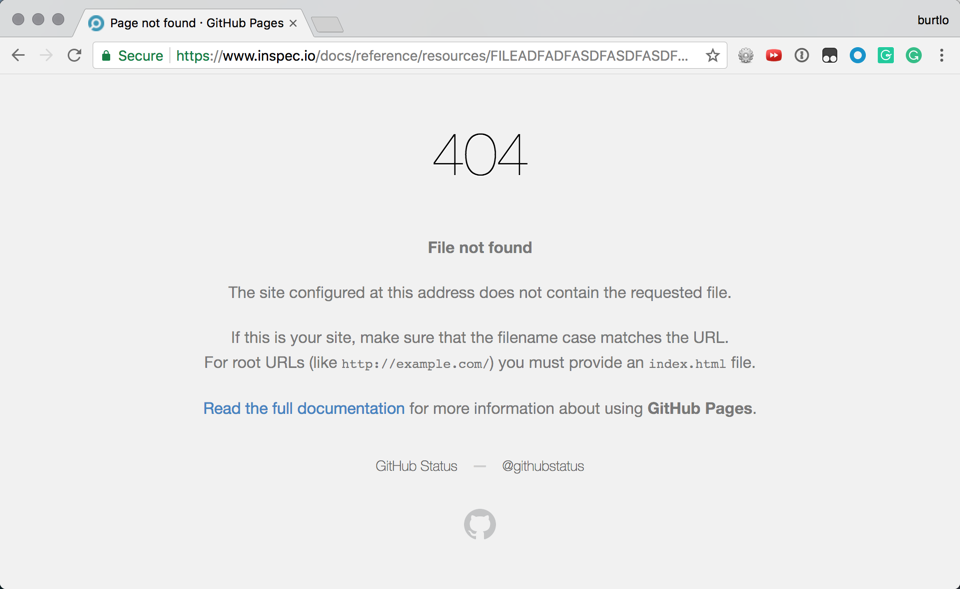Reload the current page
Screen dimensions: 960x589
coord(74,56)
